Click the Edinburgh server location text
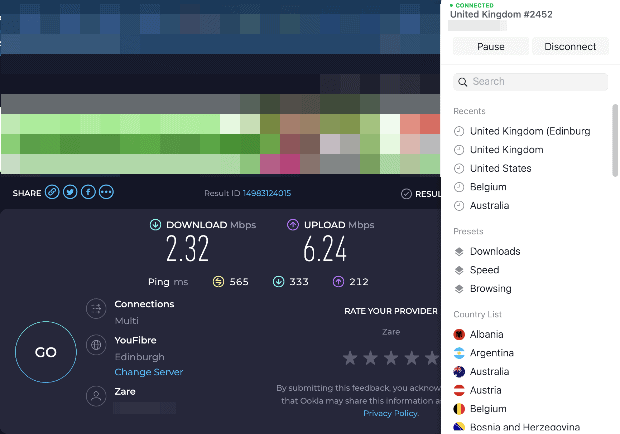This screenshot has height=434, width=620. (140, 357)
